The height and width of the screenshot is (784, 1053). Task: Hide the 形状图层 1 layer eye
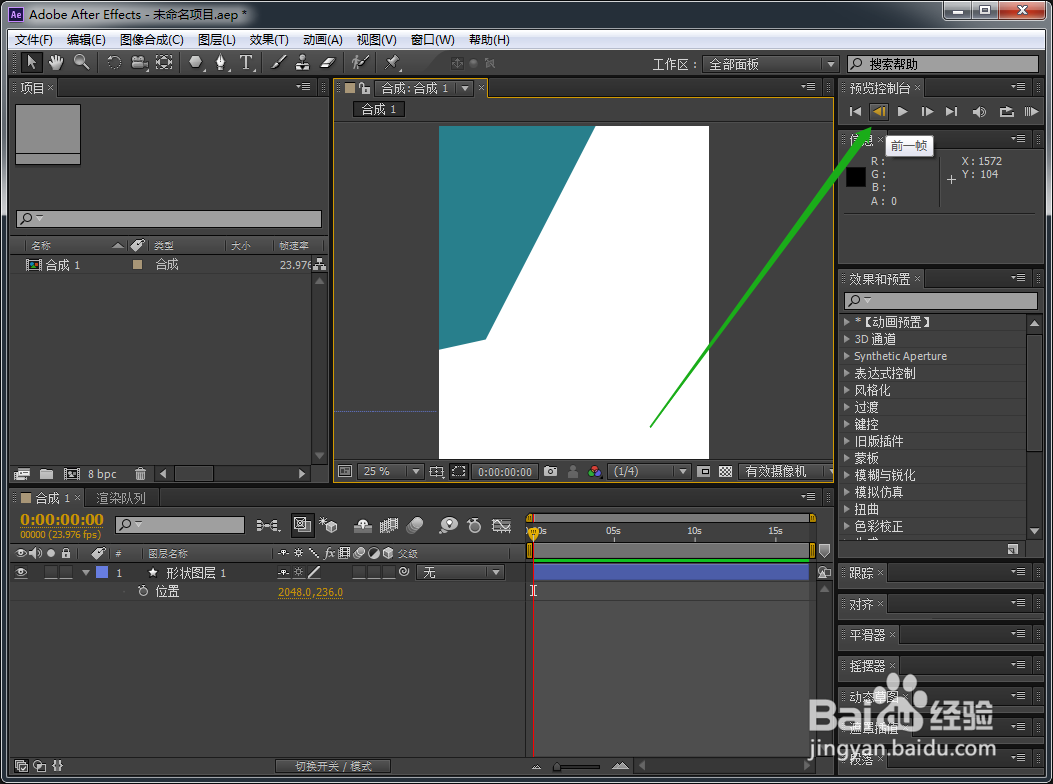tap(21, 572)
